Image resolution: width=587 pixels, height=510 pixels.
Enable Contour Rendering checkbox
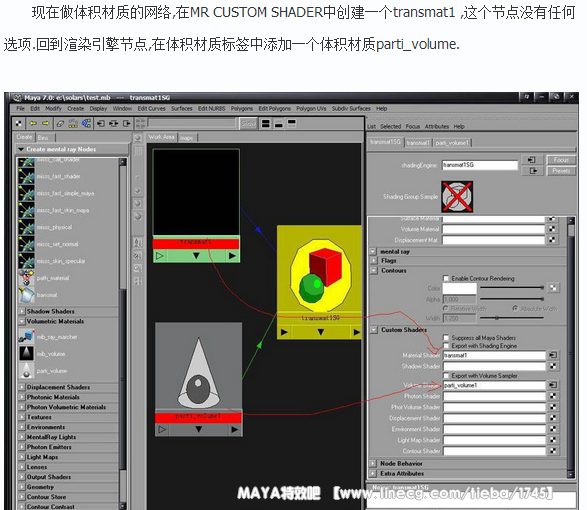click(x=446, y=278)
